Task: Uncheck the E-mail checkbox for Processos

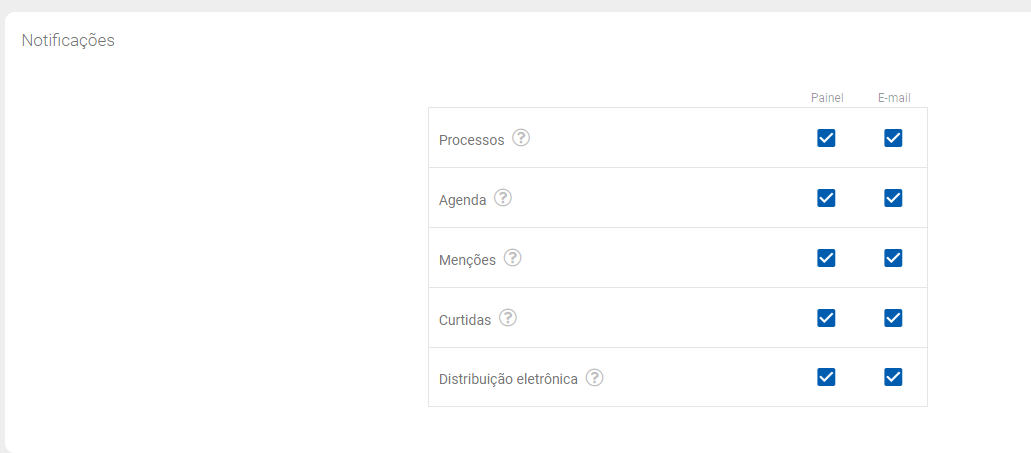Action: [x=893, y=138]
